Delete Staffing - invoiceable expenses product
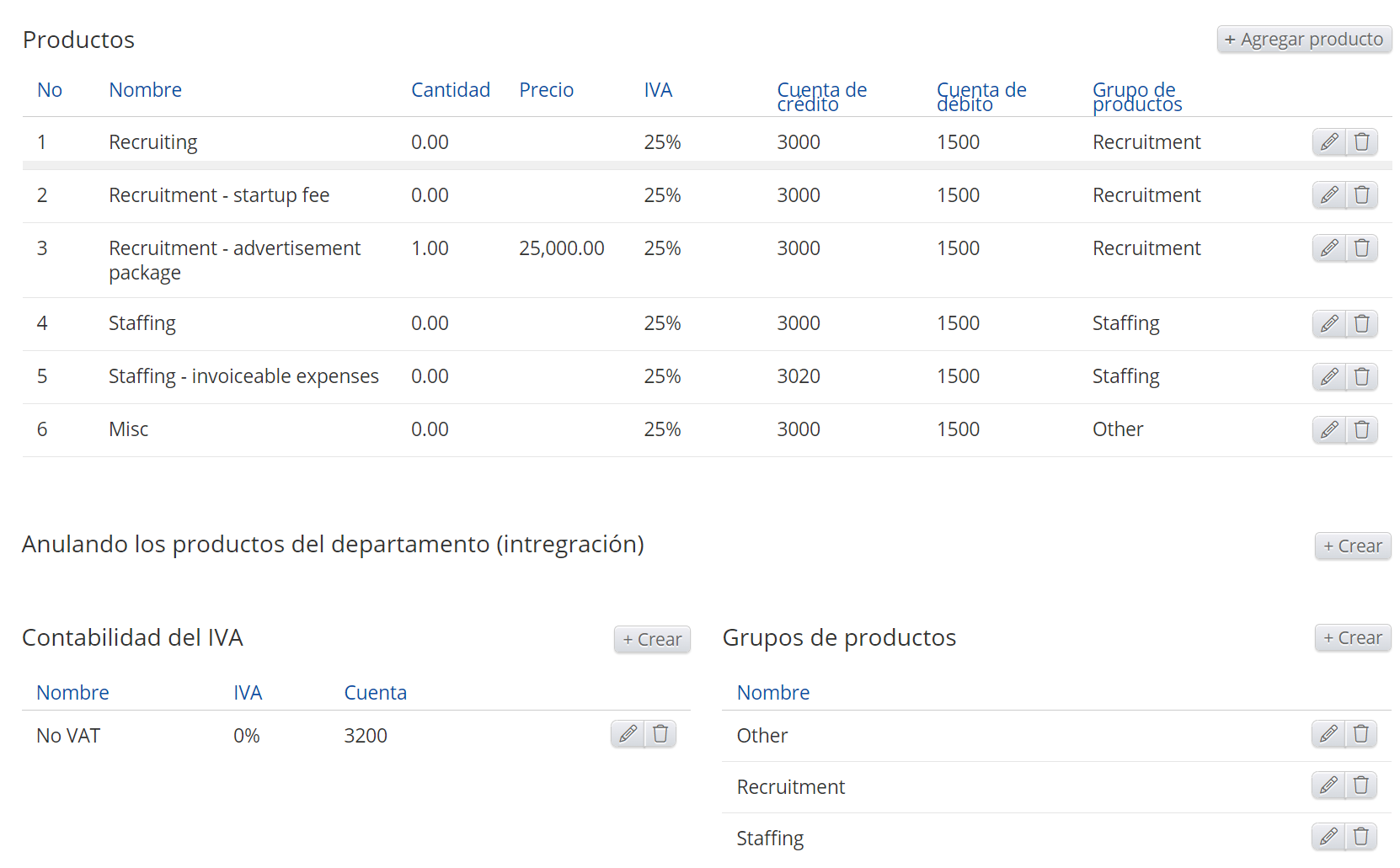 [x=1361, y=376]
